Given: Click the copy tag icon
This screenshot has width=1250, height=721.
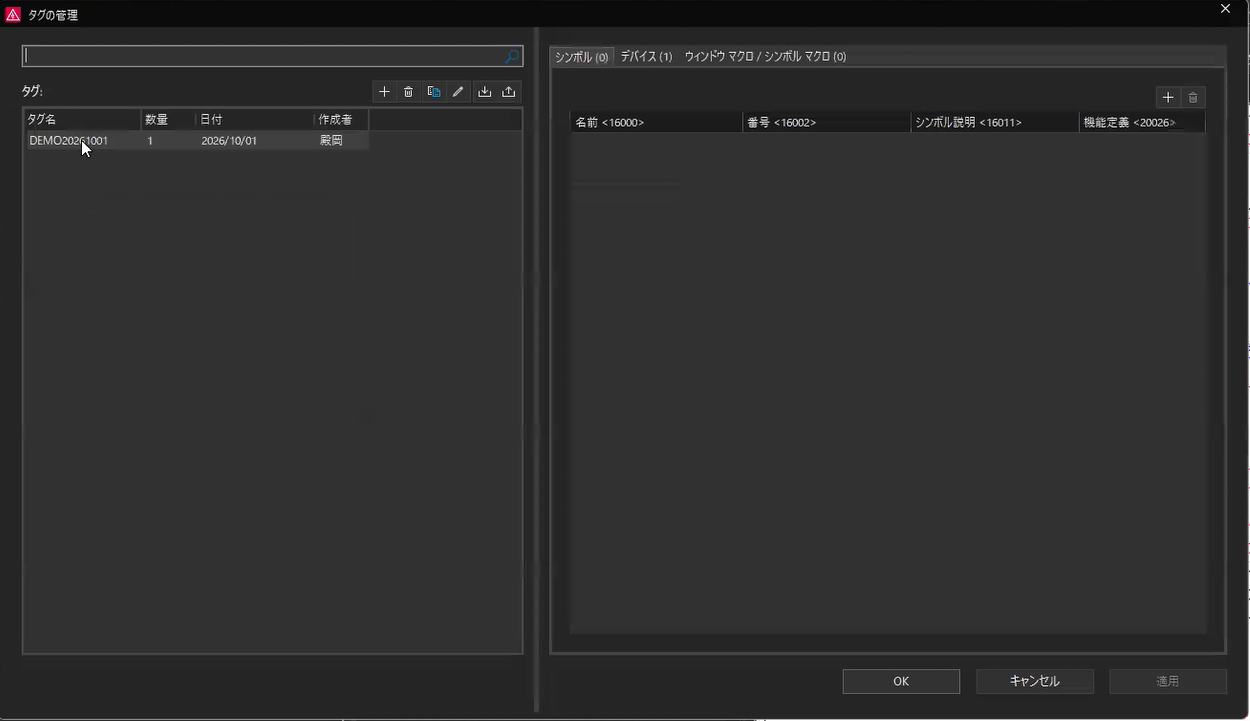Looking at the screenshot, I should pos(434,92).
